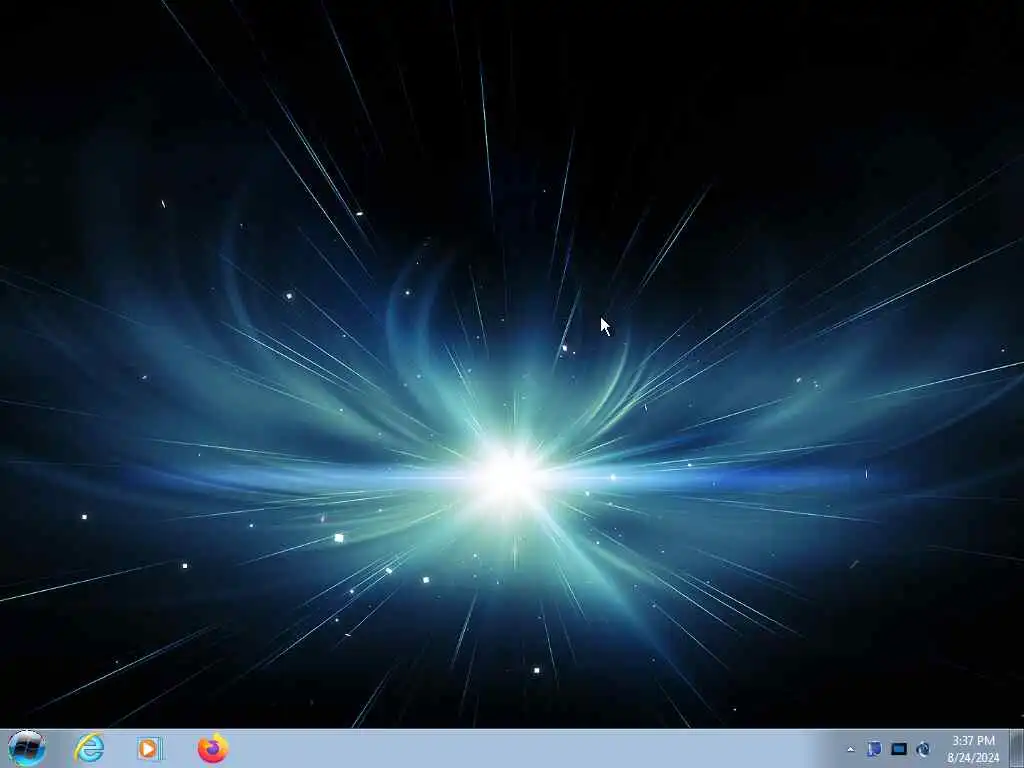Open the Windows Start menu orb
The height and width of the screenshot is (768, 1024).
[27, 748]
